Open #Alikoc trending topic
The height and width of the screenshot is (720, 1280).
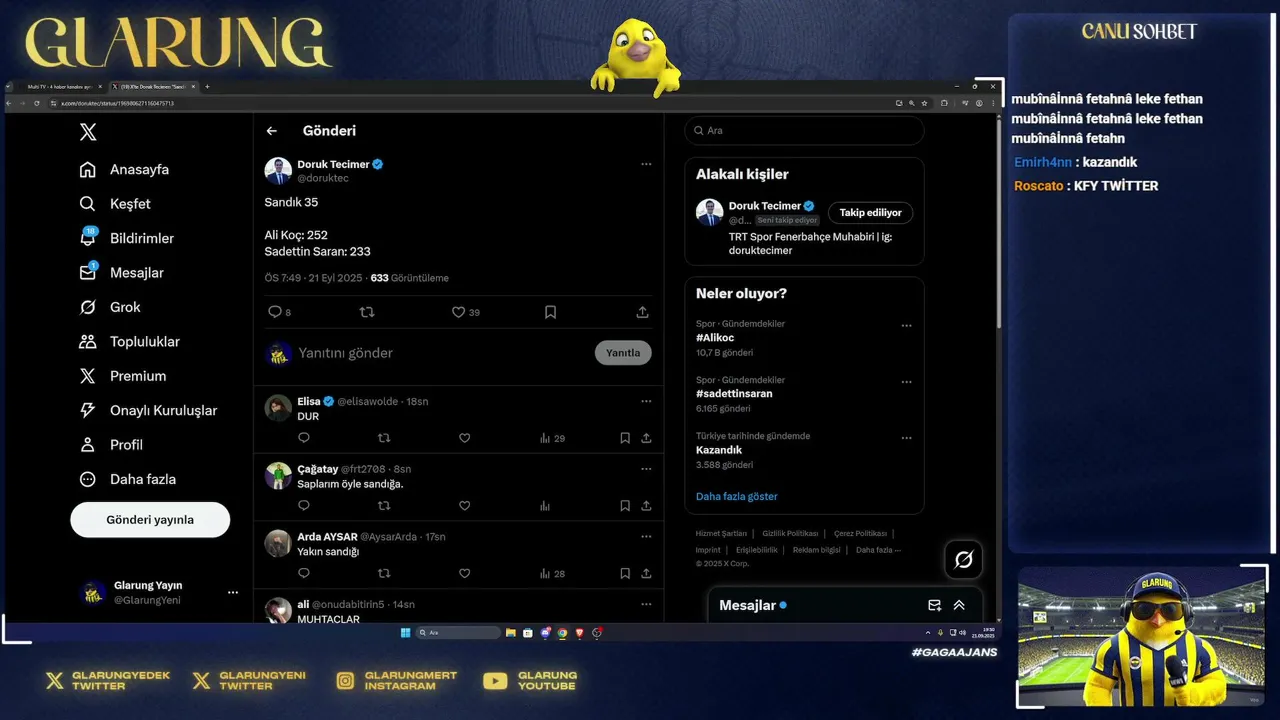[715, 338]
